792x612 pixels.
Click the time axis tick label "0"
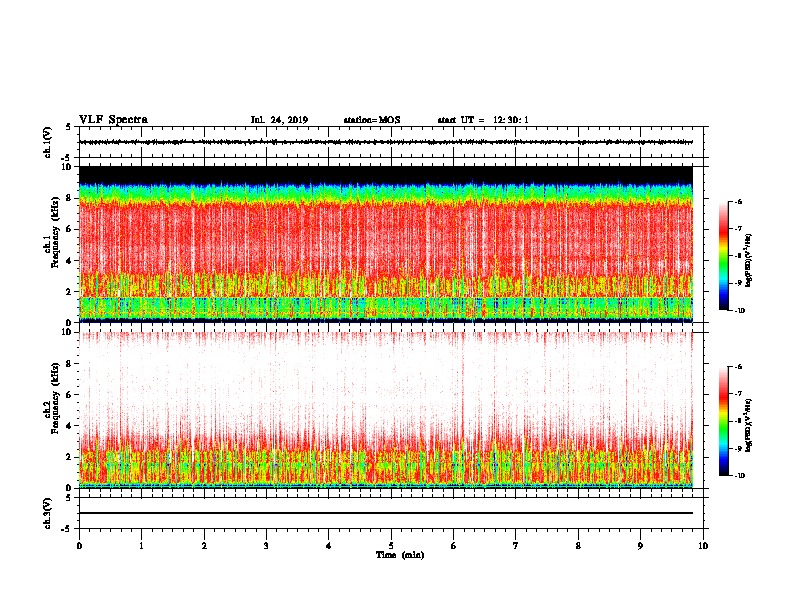tap(79, 546)
